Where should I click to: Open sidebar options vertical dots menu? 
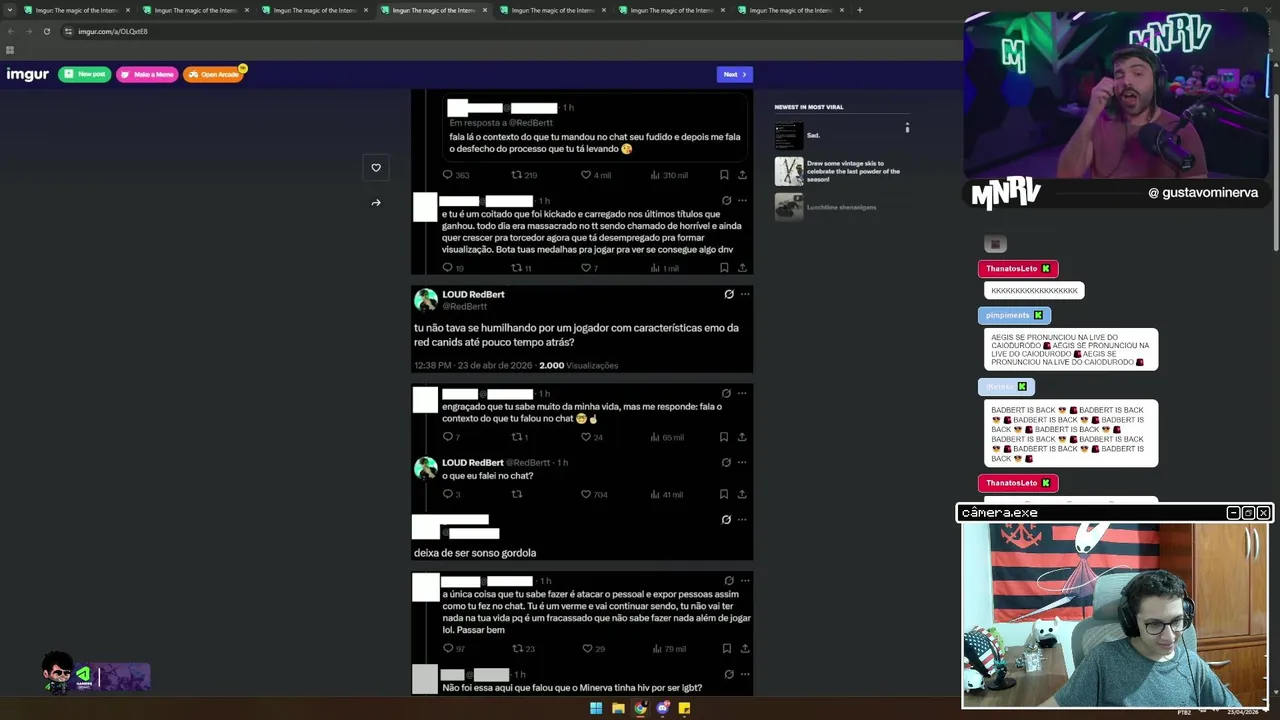tap(907, 128)
